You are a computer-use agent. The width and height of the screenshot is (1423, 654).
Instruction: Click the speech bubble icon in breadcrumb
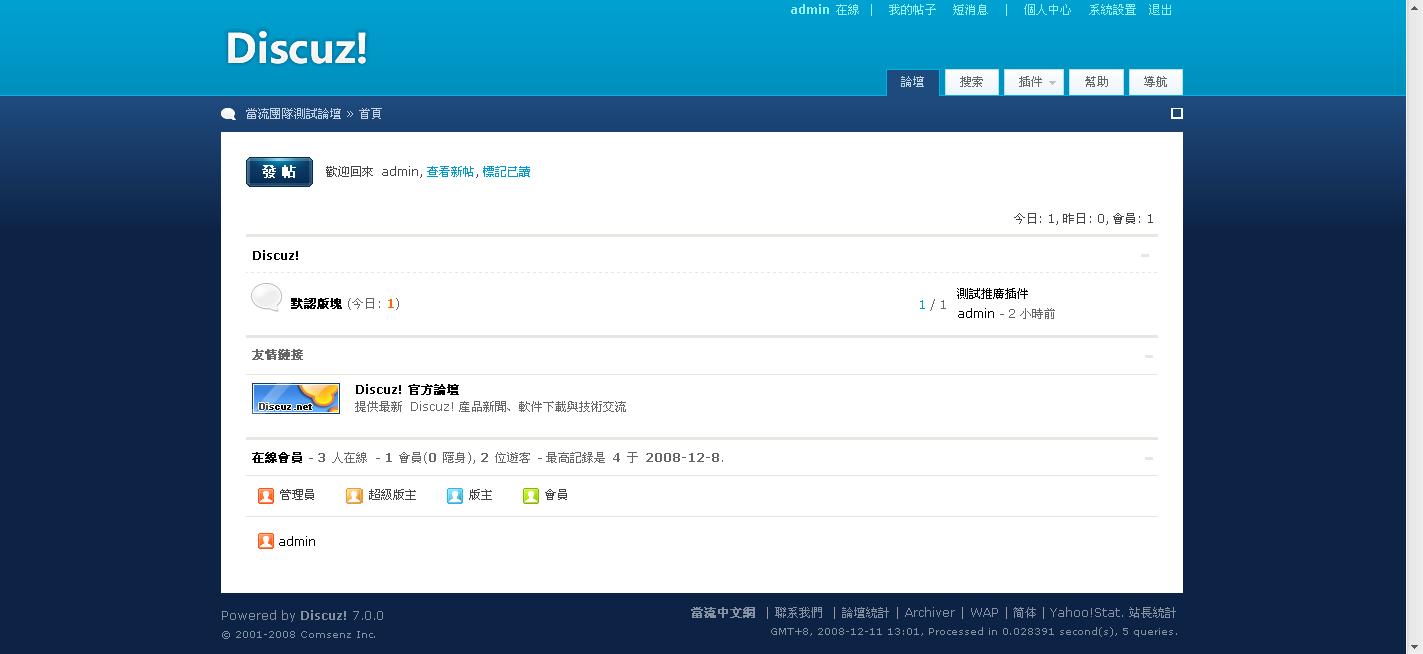point(229,114)
